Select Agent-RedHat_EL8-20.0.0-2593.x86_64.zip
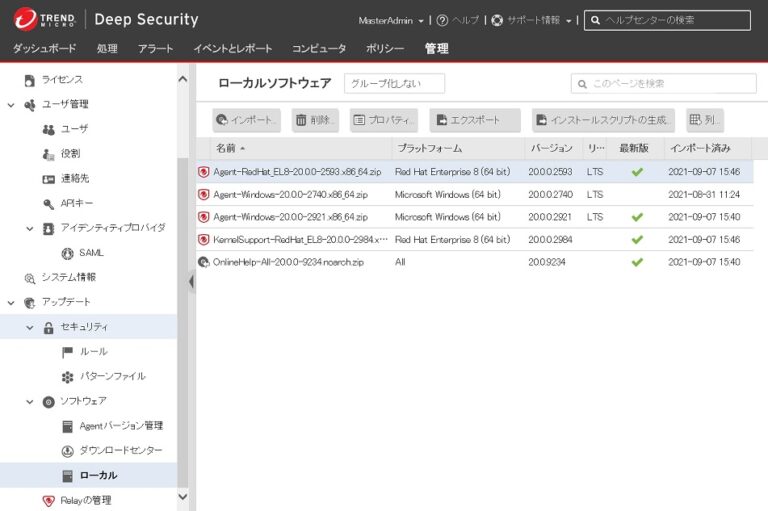This screenshot has width=768, height=511. pos(475,172)
